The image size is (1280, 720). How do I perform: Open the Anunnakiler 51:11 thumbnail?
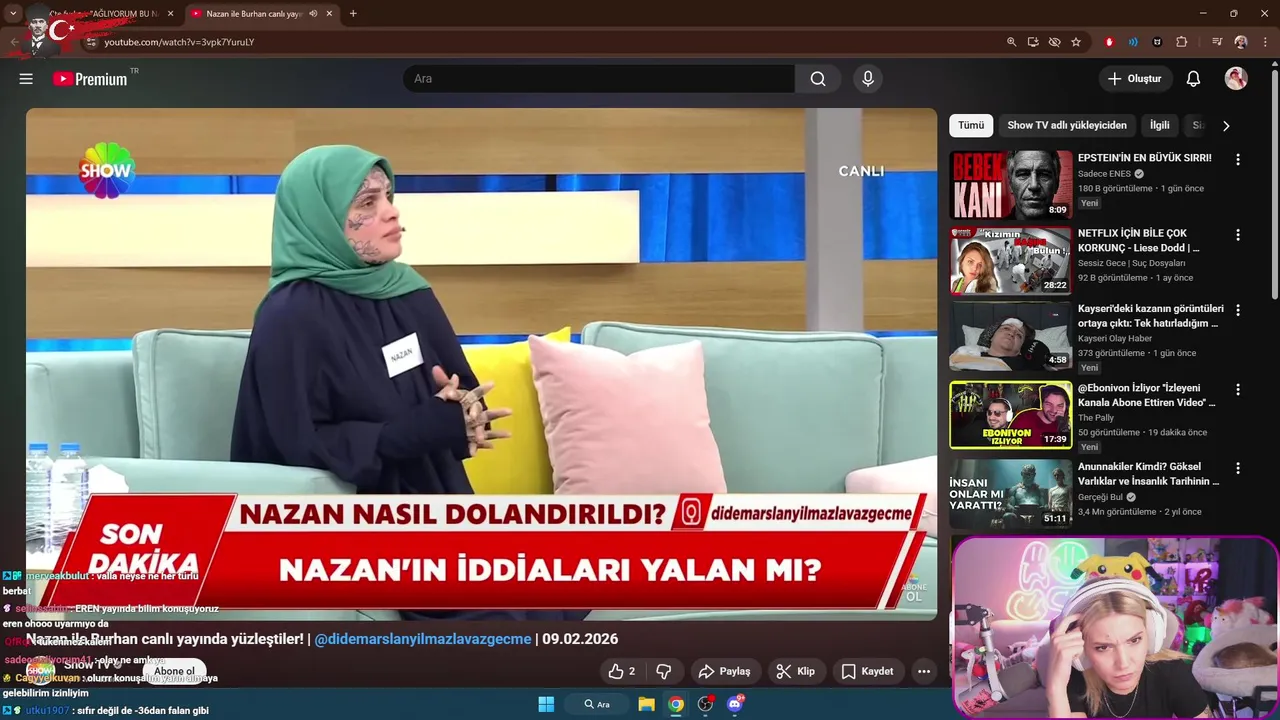[1010, 493]
